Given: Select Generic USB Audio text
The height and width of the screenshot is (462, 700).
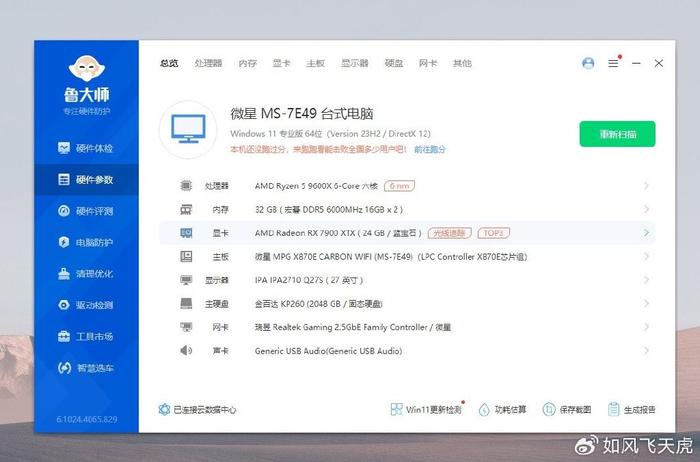Looking at the screenshot, I should (x=329, y=351).
